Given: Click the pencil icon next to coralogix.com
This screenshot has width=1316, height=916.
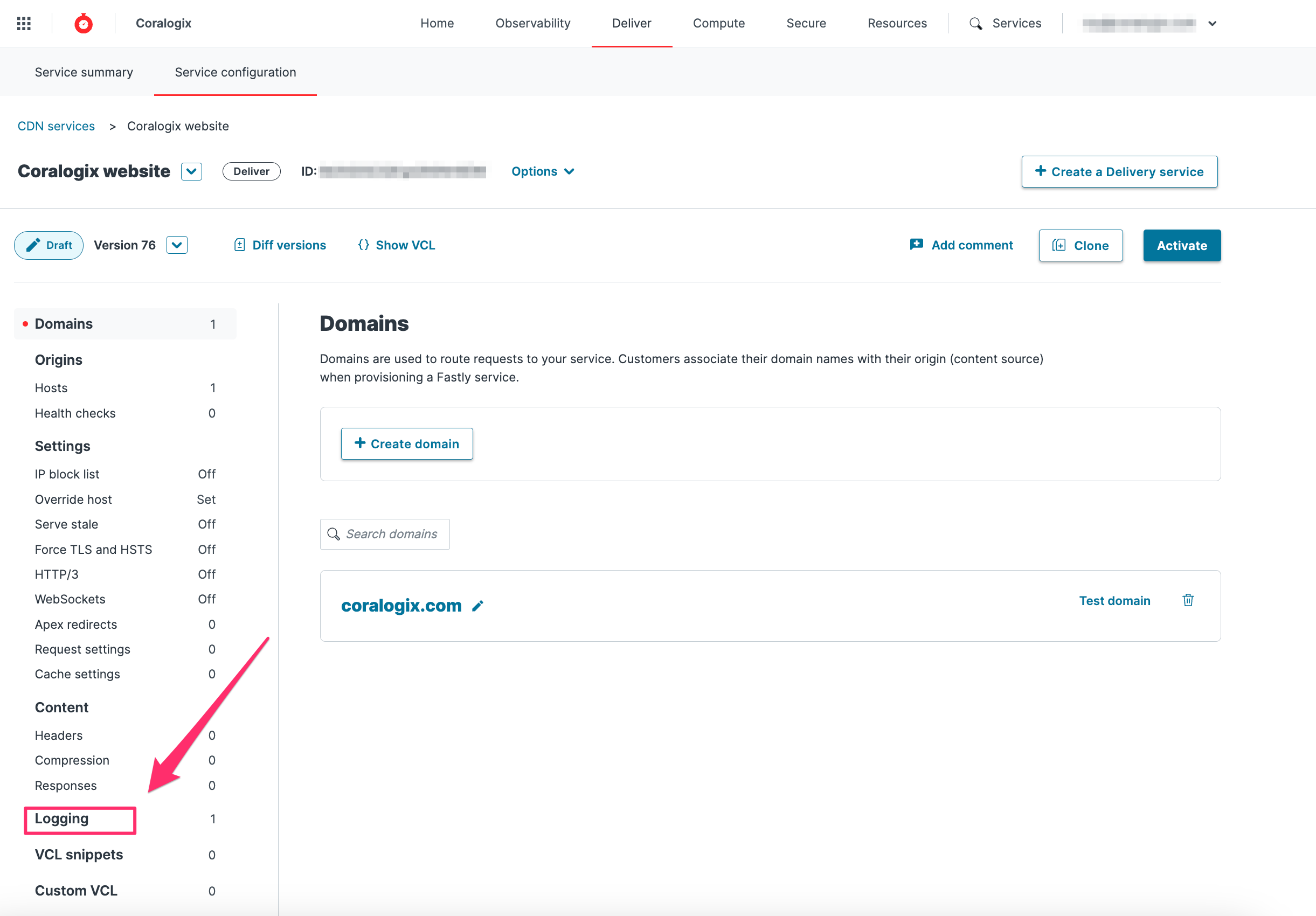Looking at the screenshot, I should [478, 606].
